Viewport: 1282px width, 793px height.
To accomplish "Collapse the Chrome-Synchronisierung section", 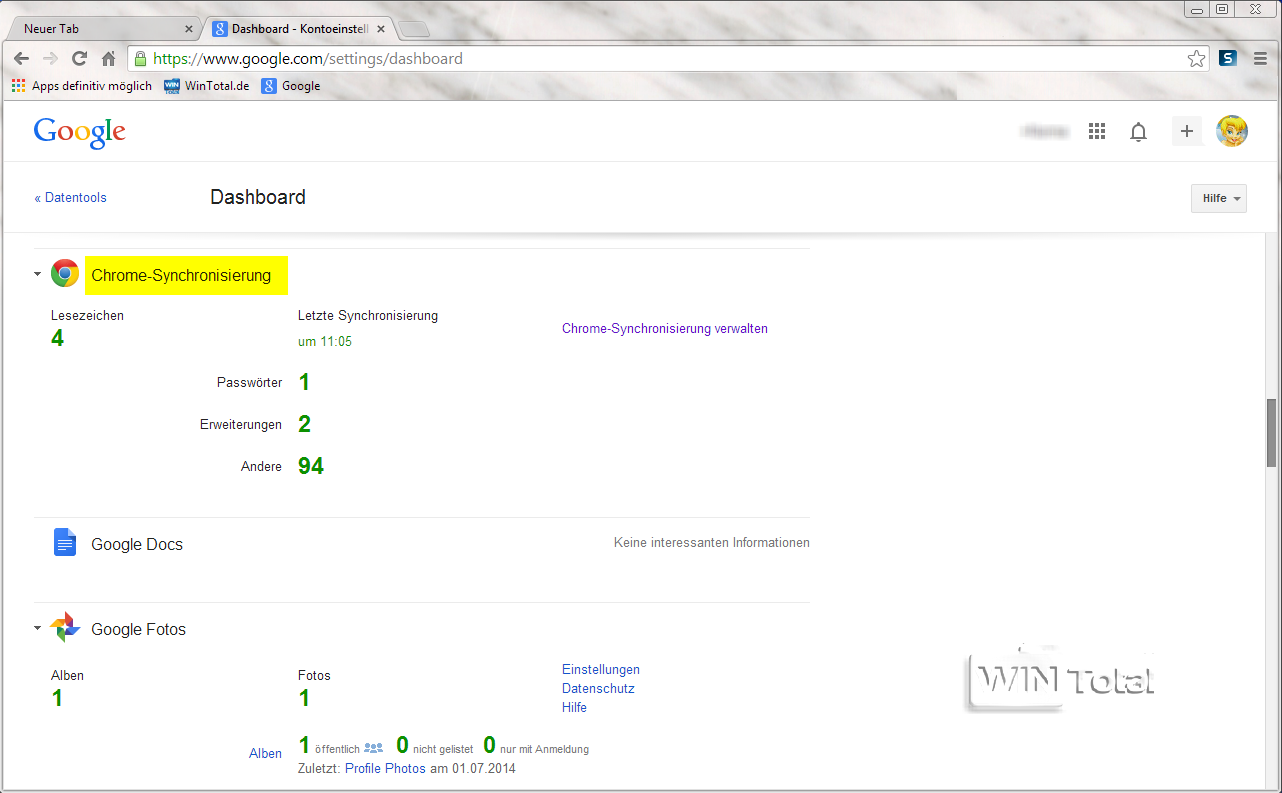I will coord(37,274).
